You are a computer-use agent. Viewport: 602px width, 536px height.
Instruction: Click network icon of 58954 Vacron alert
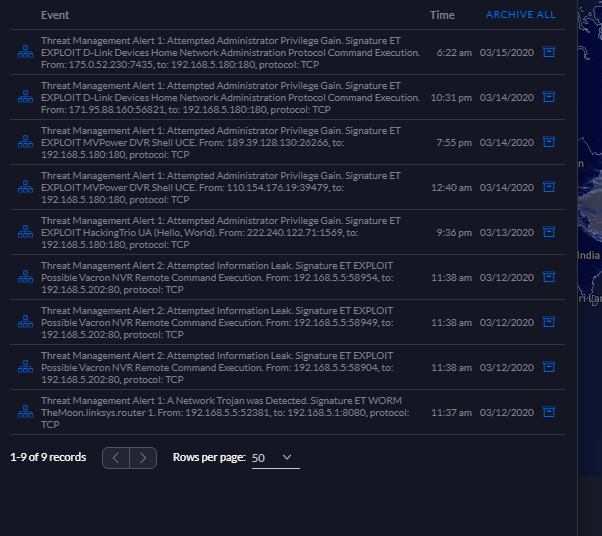point(25,277)
